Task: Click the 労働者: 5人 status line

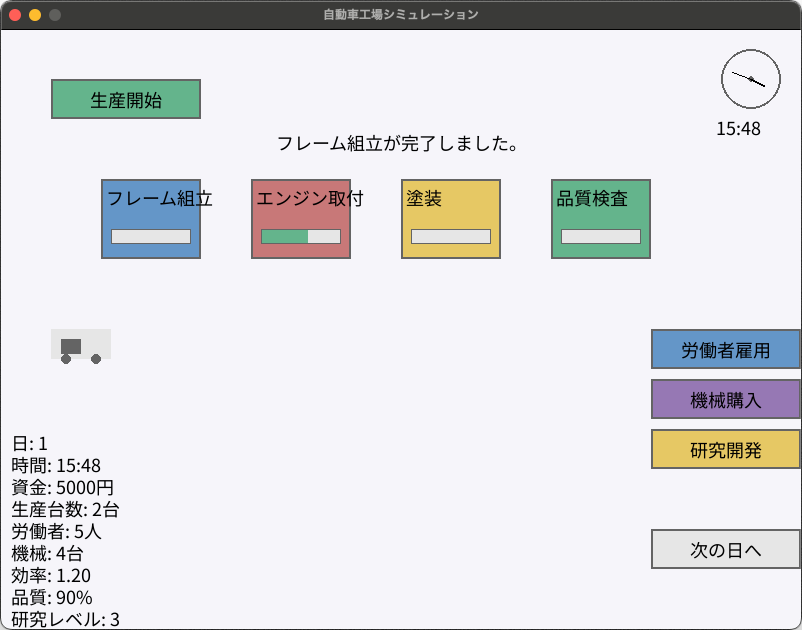Action: 56,531
